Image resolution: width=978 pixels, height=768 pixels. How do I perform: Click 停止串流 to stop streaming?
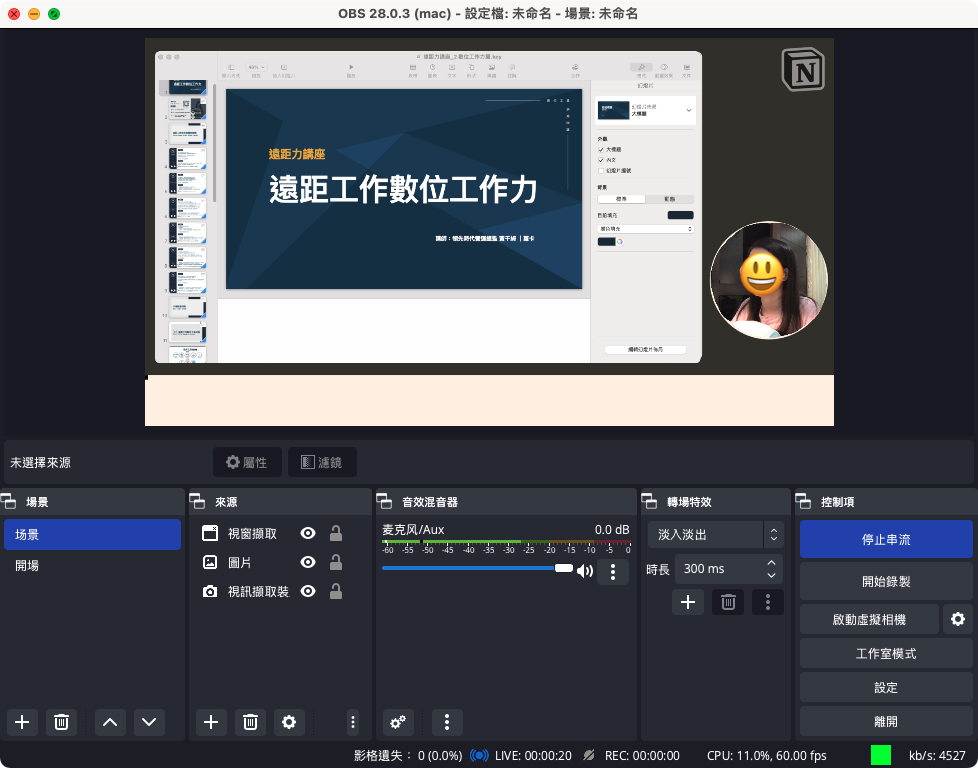click(886, 539)
